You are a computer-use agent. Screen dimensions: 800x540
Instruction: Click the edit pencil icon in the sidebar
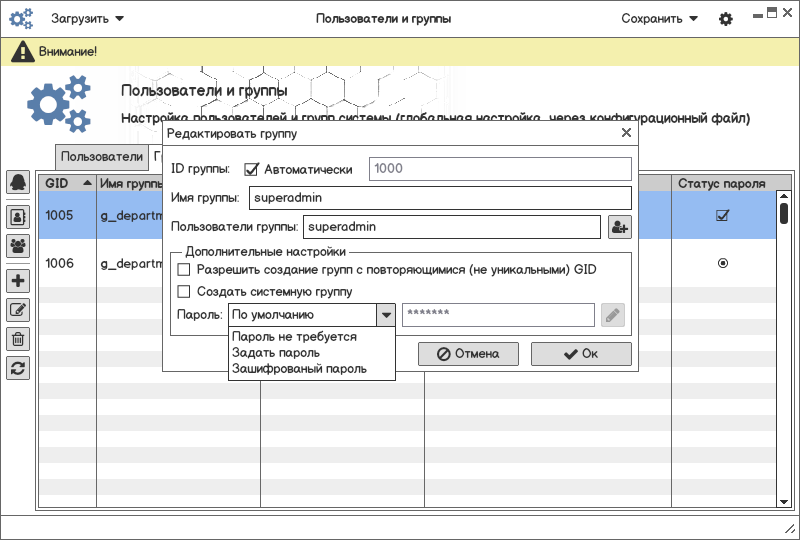click(18, 310)
